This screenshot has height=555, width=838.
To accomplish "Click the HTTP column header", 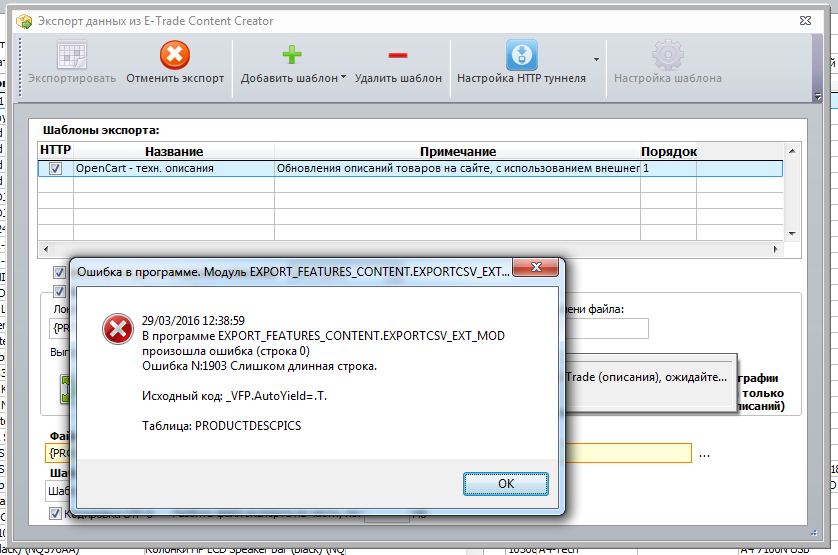I will (x=56, y=150).
